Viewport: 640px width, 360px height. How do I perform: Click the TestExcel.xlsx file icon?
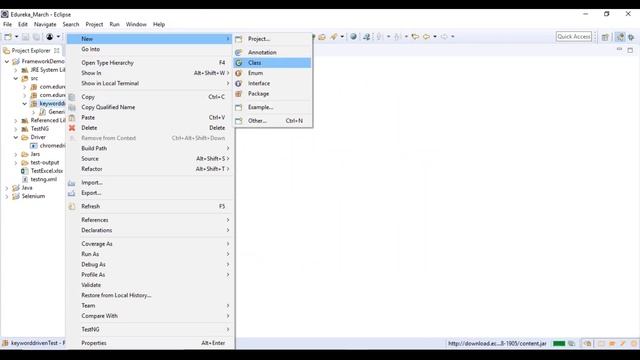point(24,171)
